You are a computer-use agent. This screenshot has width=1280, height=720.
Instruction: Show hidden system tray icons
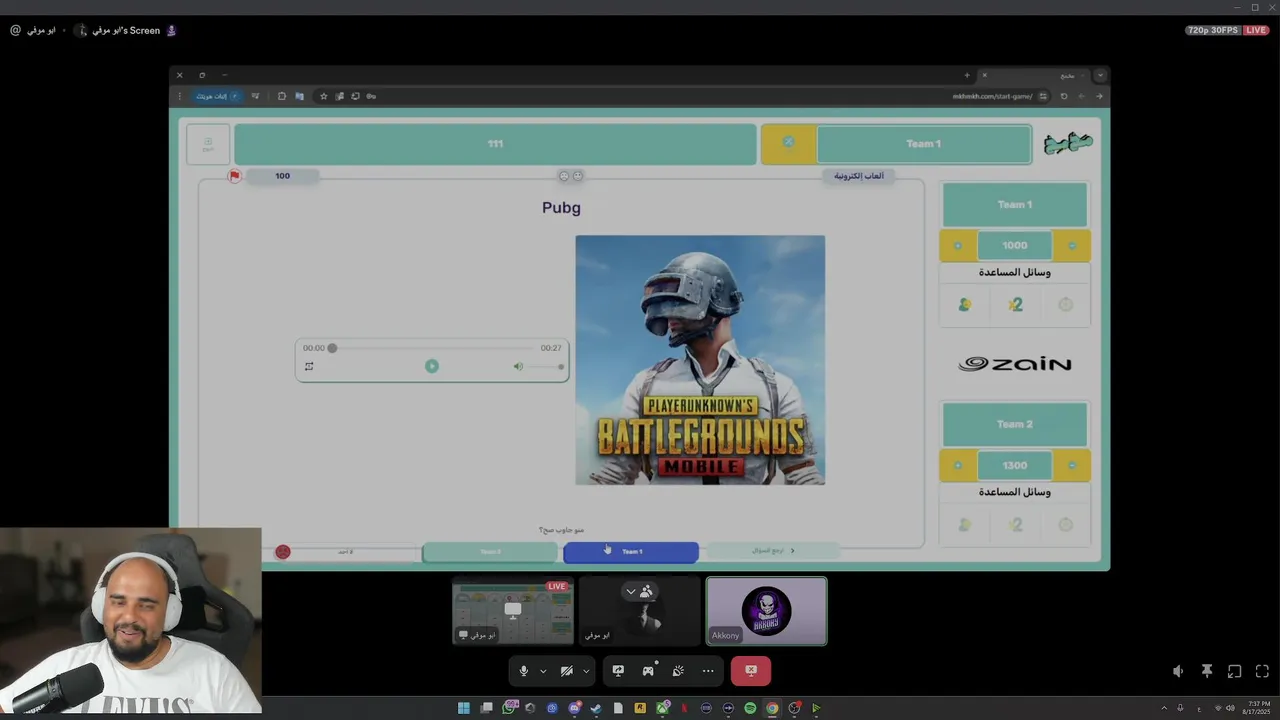click(x=1164, y=708)
